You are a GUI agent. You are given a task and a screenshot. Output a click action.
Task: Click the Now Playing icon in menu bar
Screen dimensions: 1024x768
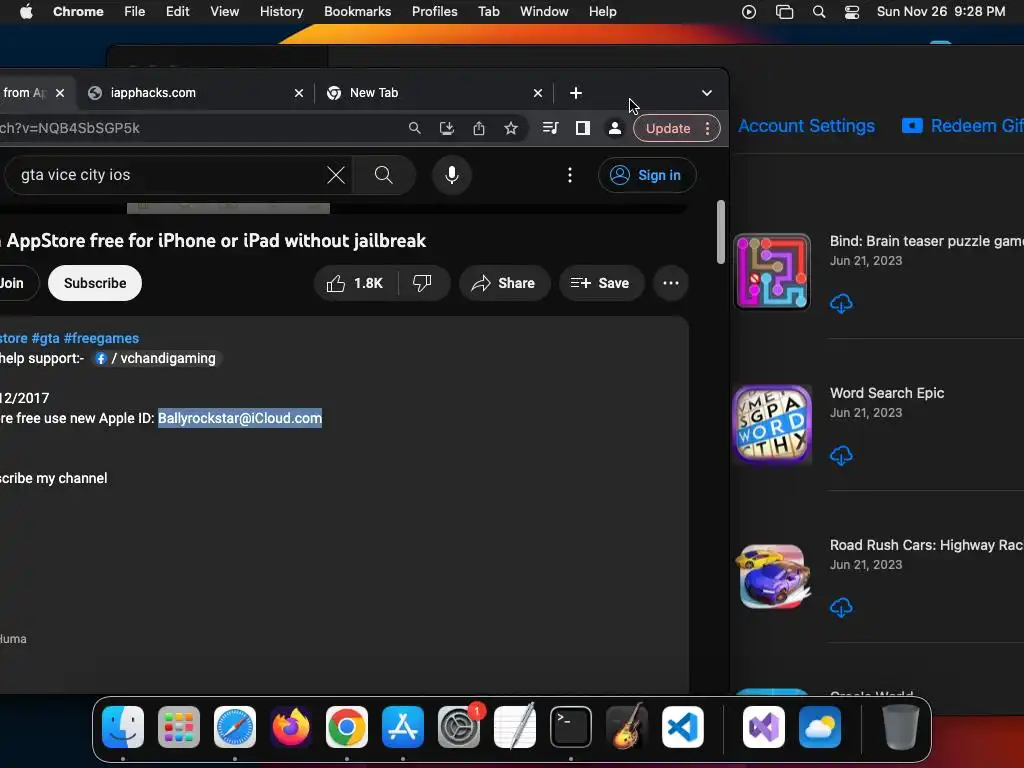point(749,12)
